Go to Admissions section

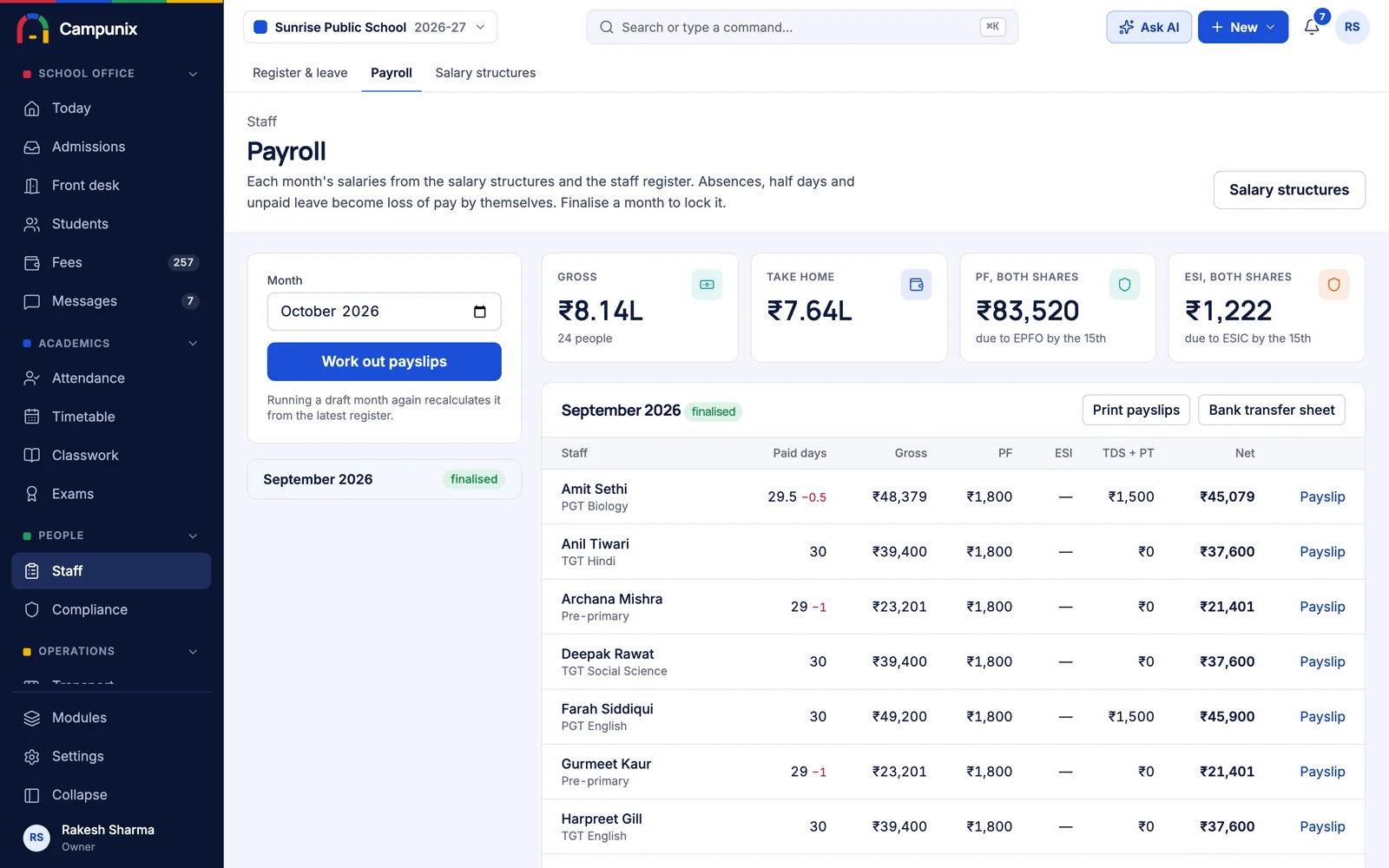[111, 147]
